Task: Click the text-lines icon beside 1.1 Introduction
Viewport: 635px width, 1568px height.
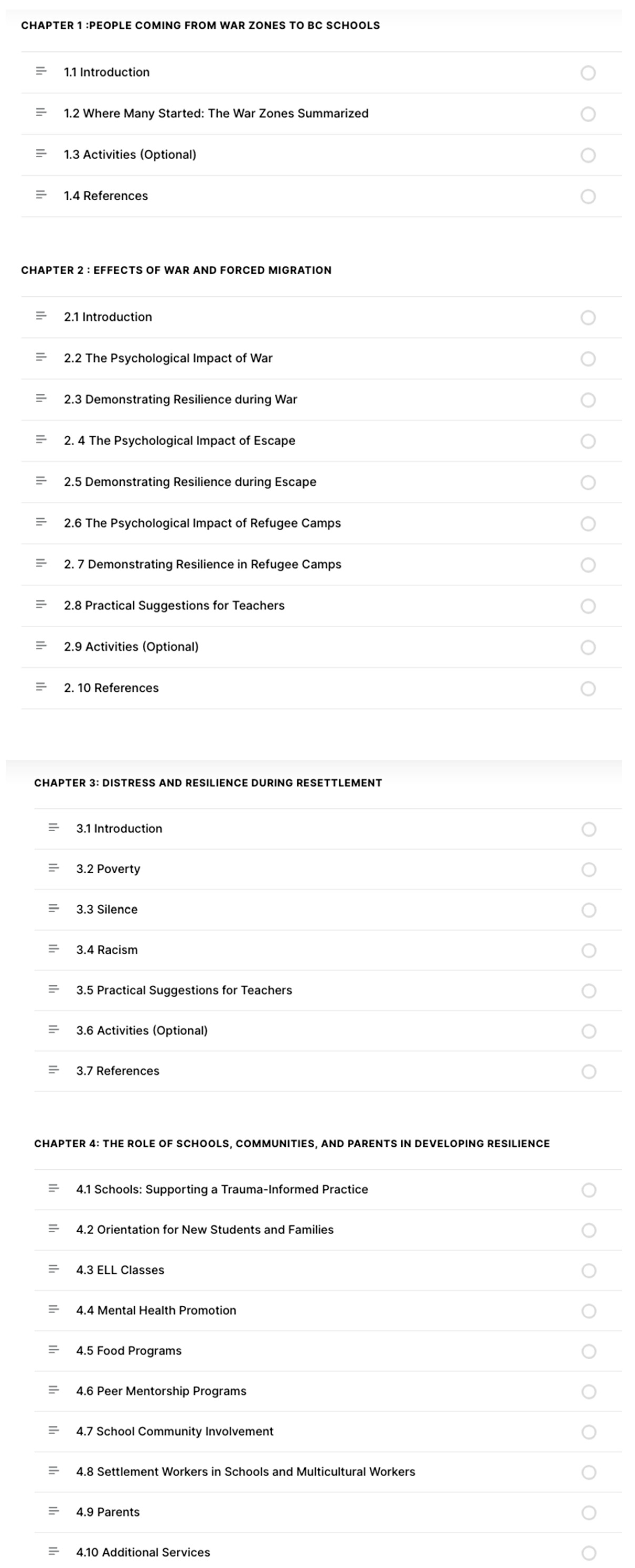Action: coord(41,71)
